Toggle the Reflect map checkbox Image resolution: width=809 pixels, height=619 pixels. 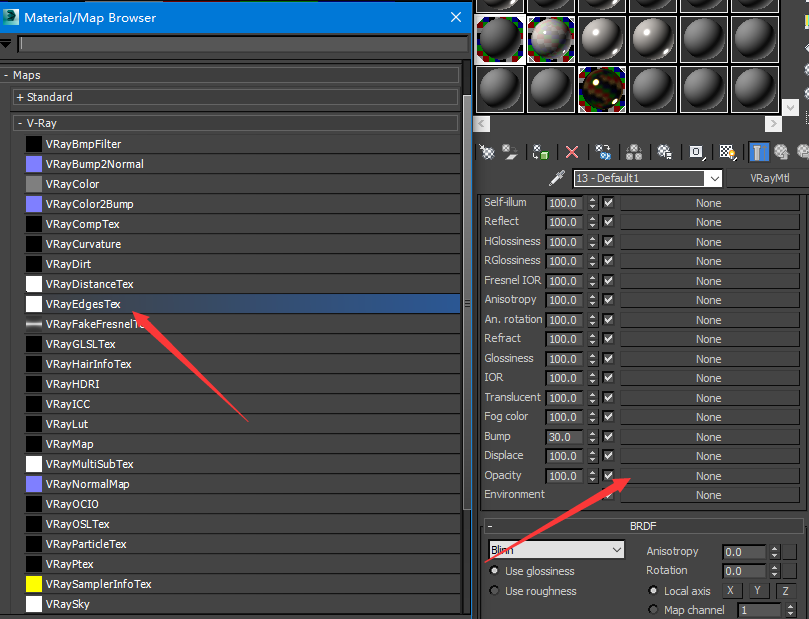coord(608,222)
